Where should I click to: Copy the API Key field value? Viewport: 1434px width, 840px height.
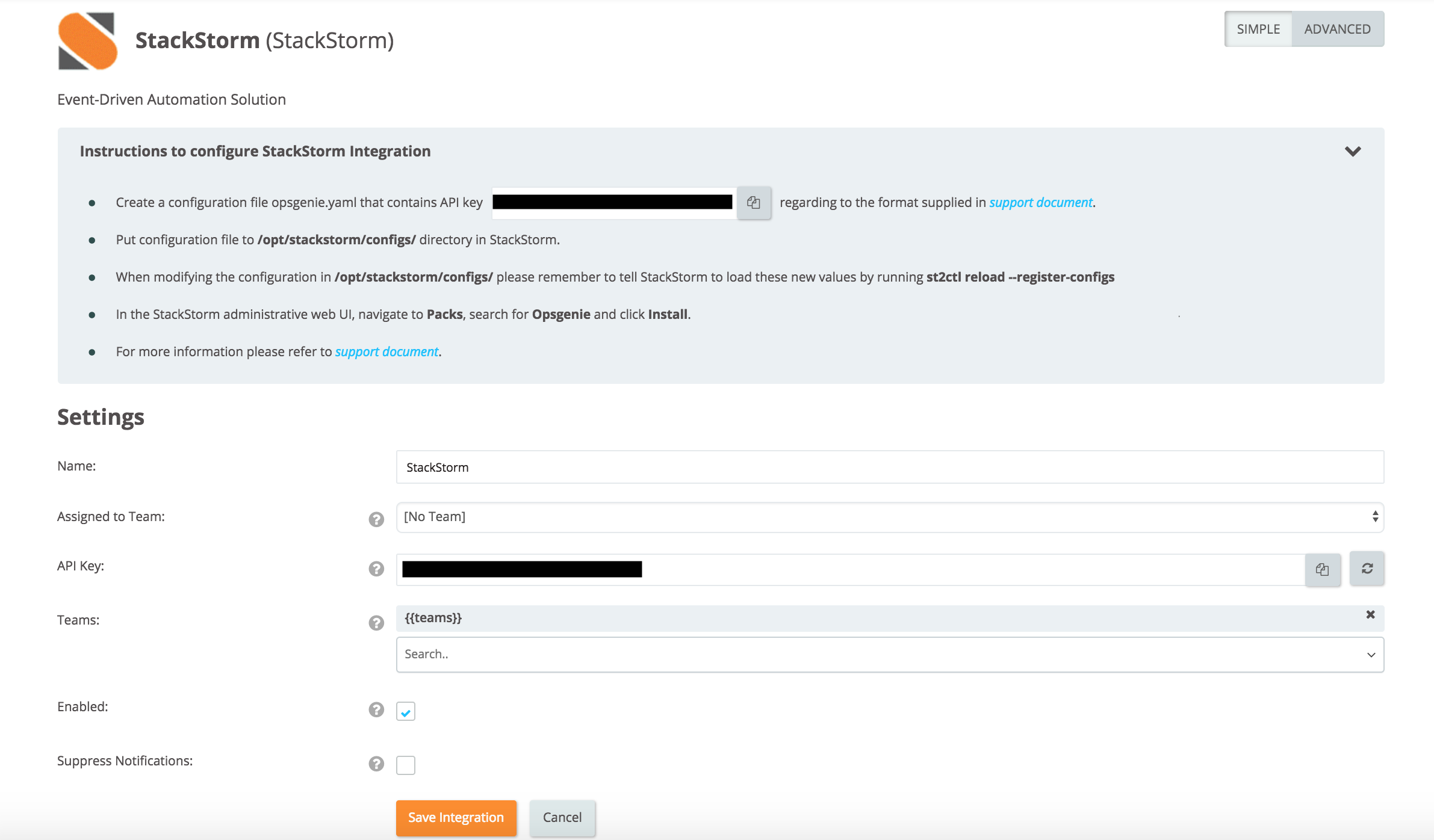(1322, 569)
